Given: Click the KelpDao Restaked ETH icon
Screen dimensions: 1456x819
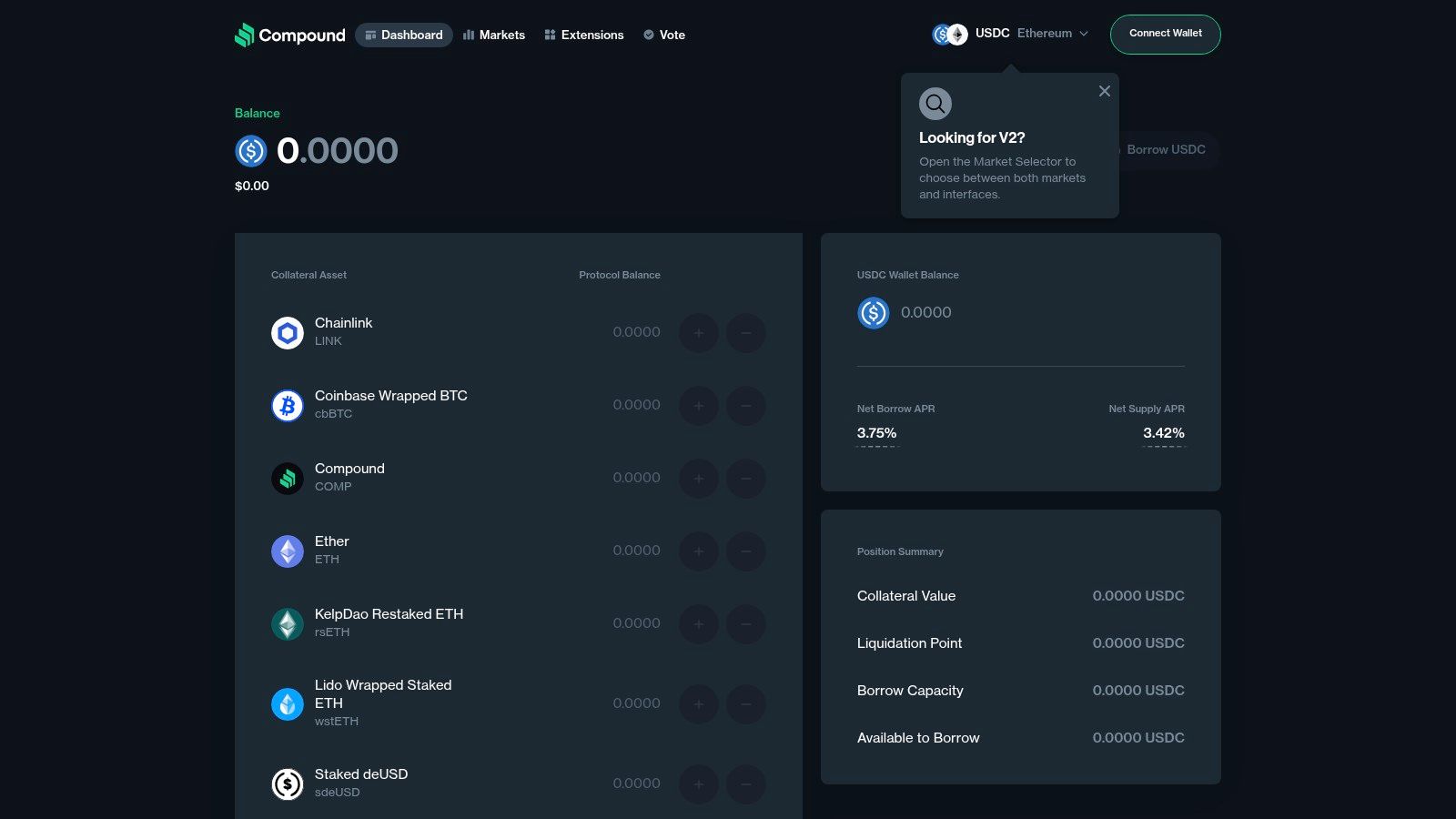Looking at the screenshot, I should click(x=287, y=623).
